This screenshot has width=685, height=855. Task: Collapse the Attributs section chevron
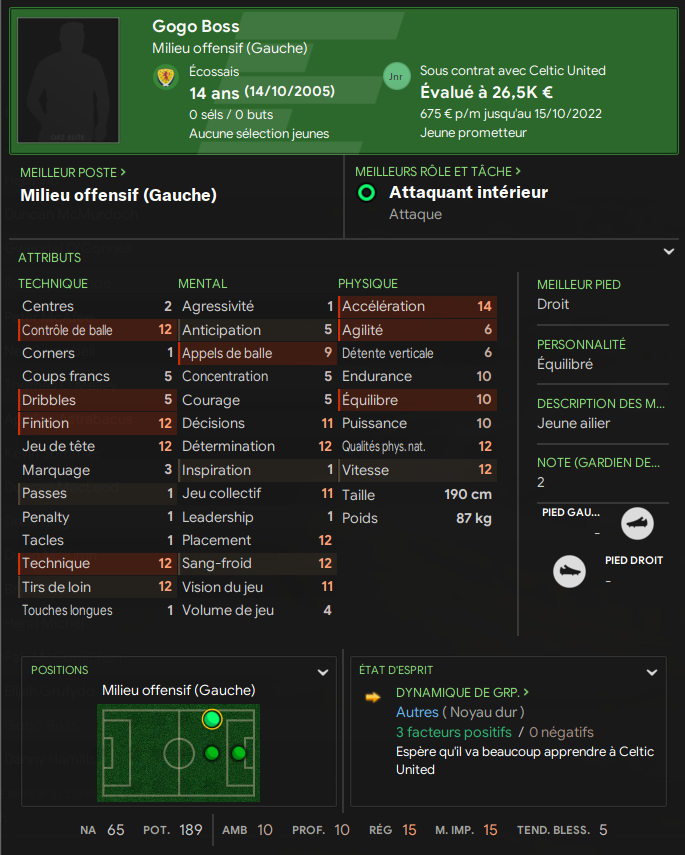669,252
